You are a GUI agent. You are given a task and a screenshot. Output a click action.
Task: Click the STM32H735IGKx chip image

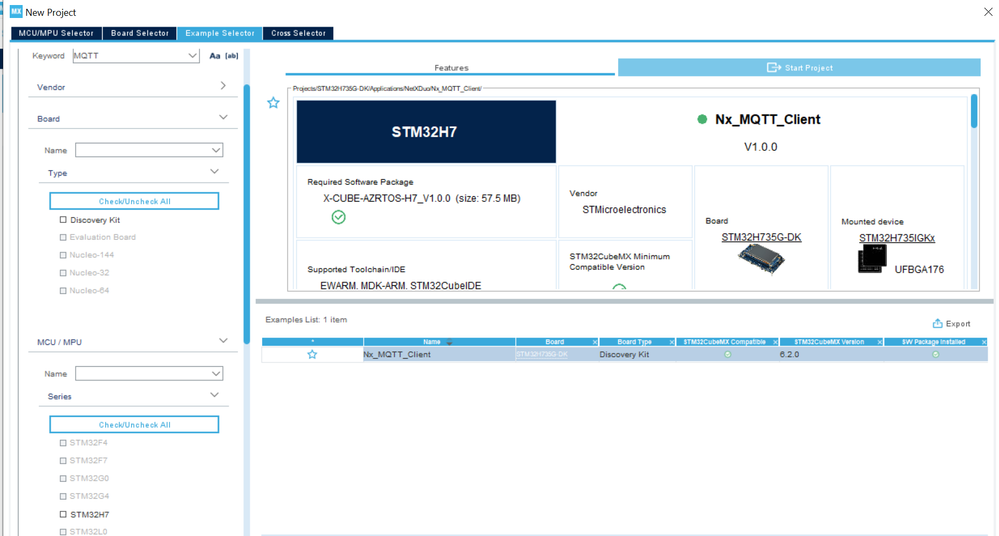872,259
